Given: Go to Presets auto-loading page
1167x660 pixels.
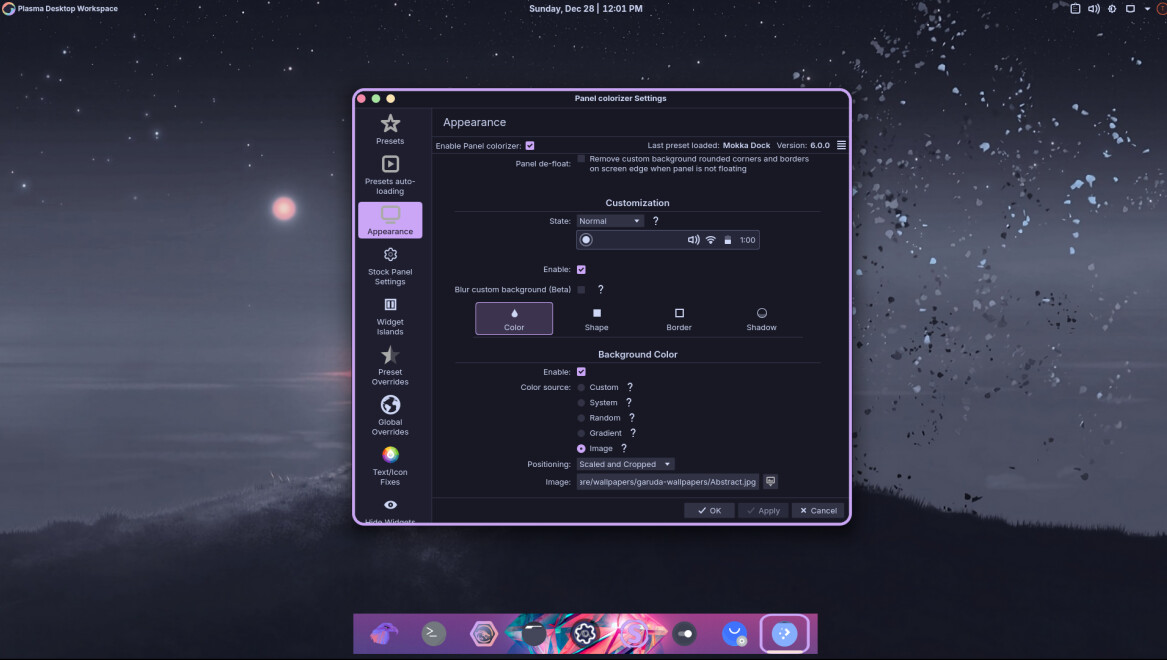Looking at the screenshot, I should click(390, 175).
